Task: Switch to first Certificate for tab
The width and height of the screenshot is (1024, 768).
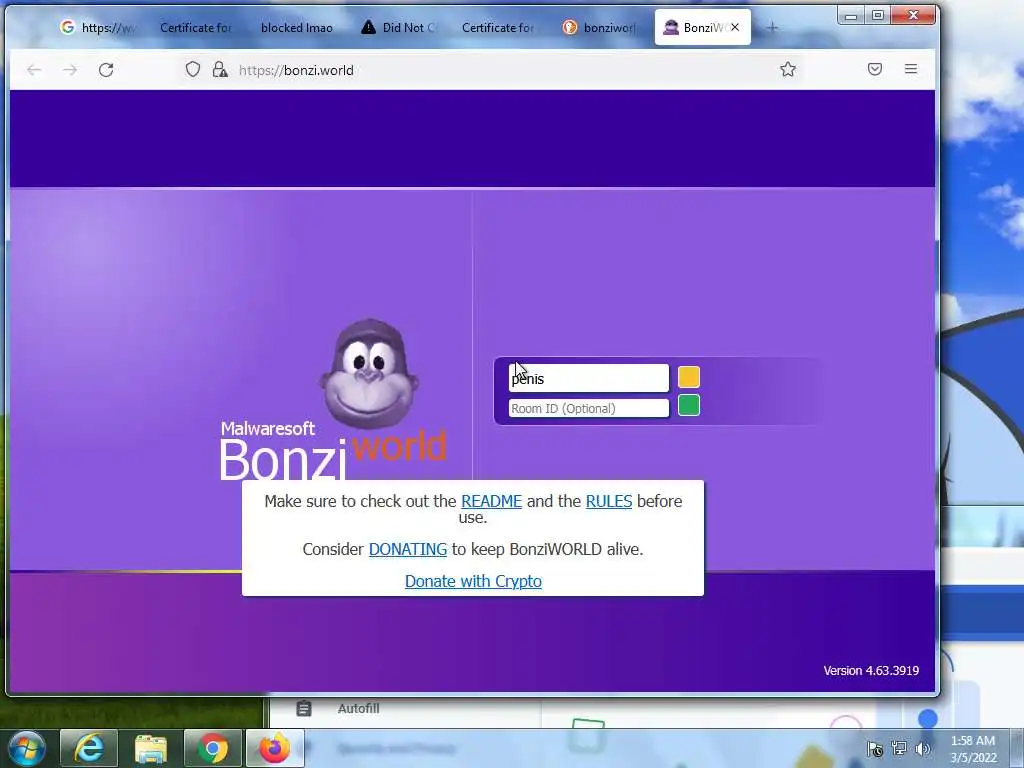Action: pyautogui.click(x=196, y=27)
